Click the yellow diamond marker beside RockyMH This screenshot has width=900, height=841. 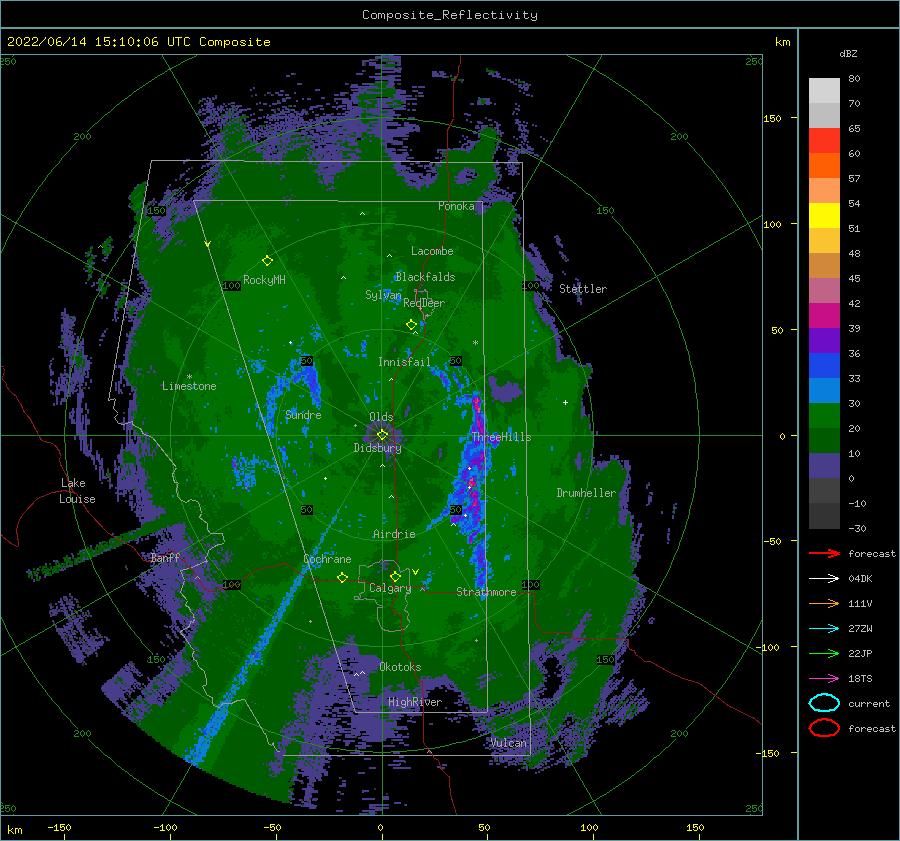[x=267, y=261]
